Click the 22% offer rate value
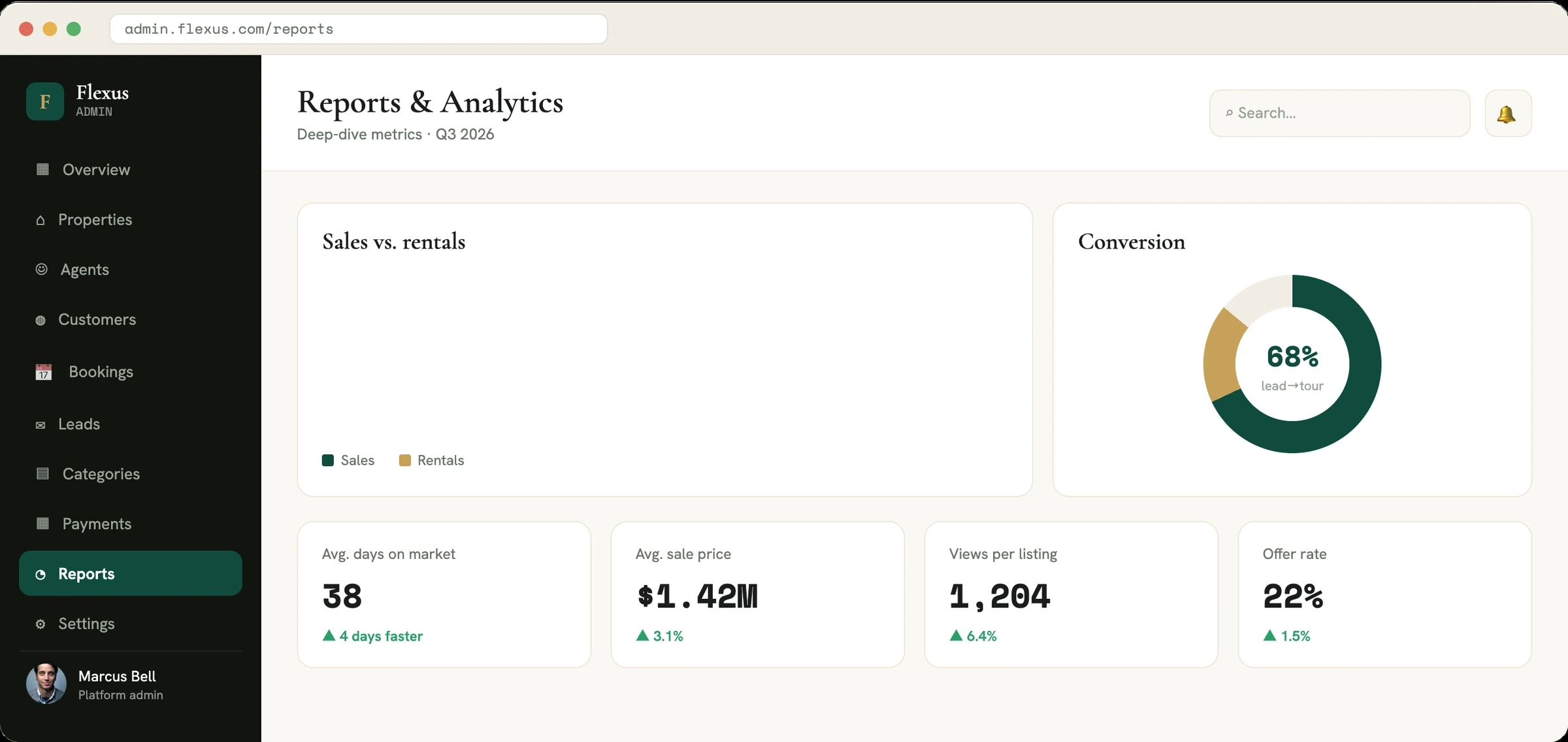1568x742 pixels. point(1293,596)
